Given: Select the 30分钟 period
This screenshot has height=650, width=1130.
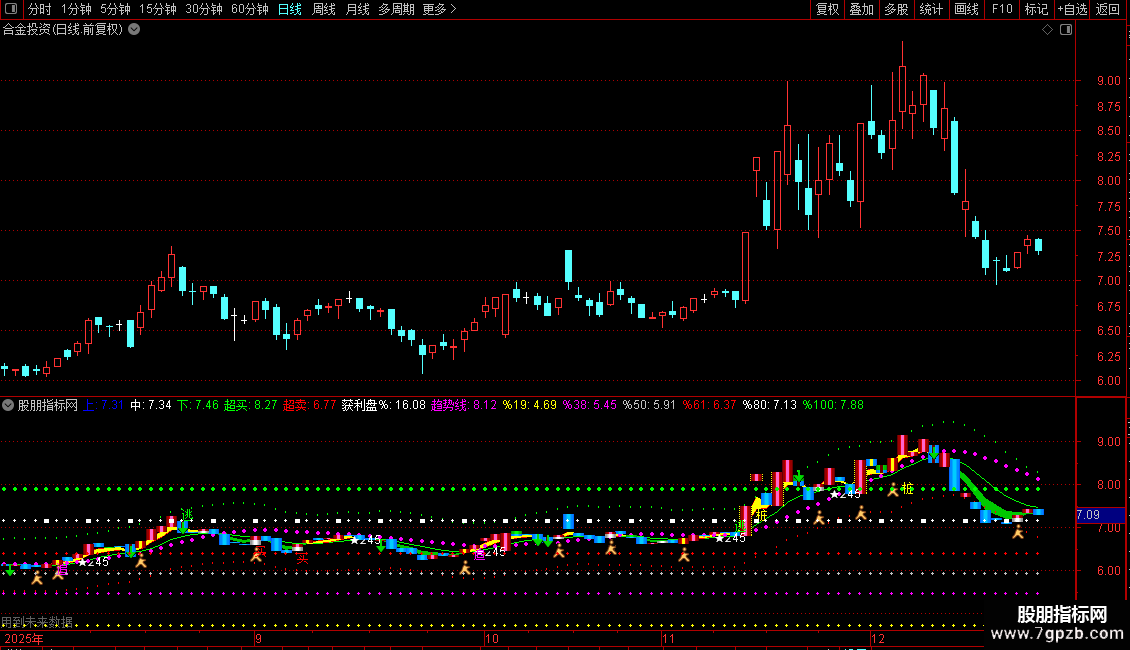Looking at the screenshot, I should point(204,9).
